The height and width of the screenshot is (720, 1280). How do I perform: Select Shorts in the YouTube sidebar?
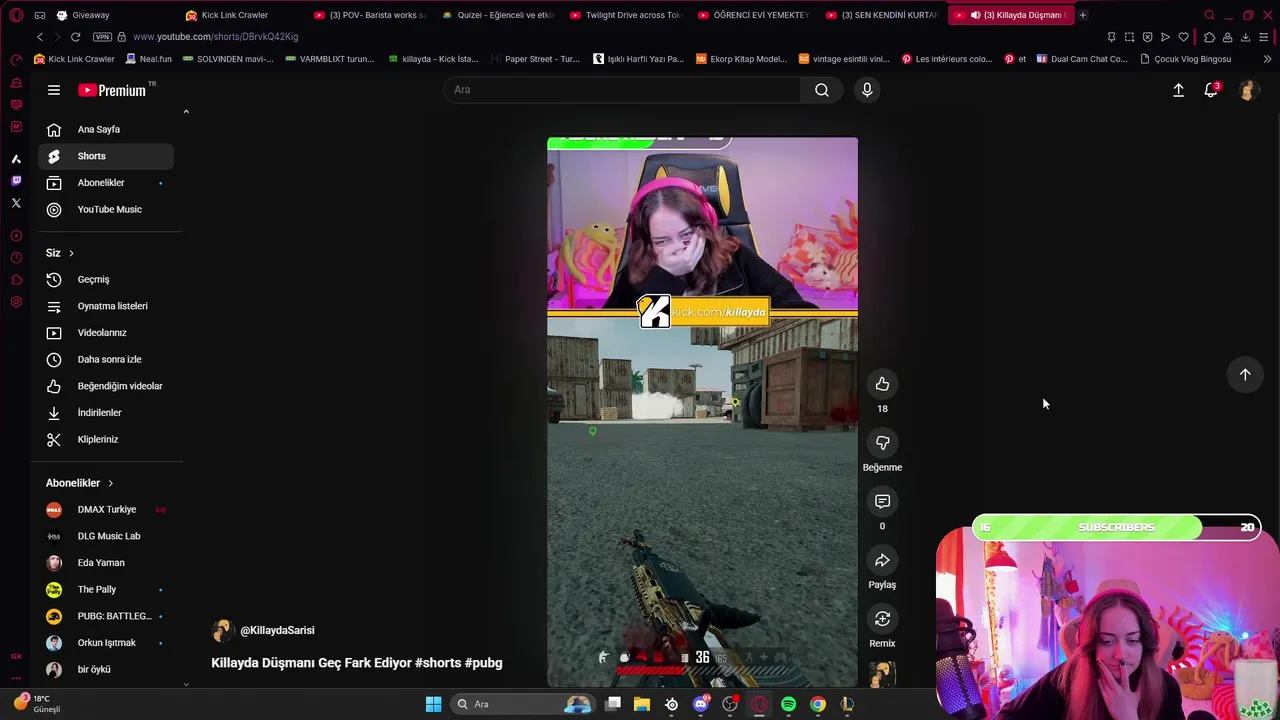tap(106, 156)
